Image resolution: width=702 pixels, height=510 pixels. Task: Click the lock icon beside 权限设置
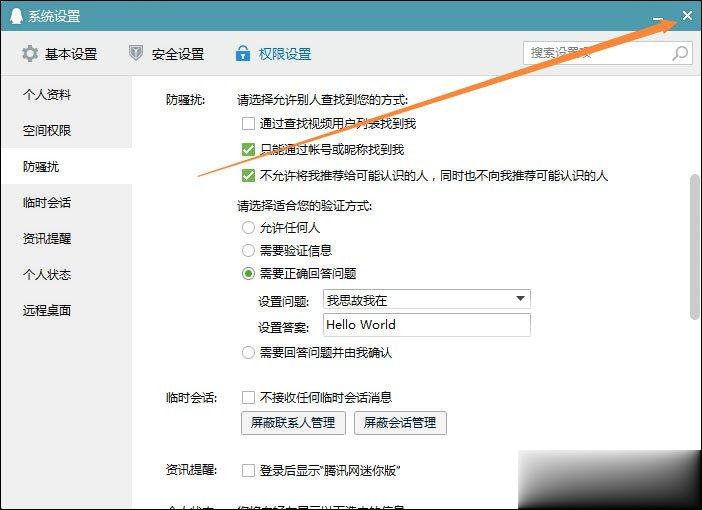pyautogui.click(x=243, y=53)
